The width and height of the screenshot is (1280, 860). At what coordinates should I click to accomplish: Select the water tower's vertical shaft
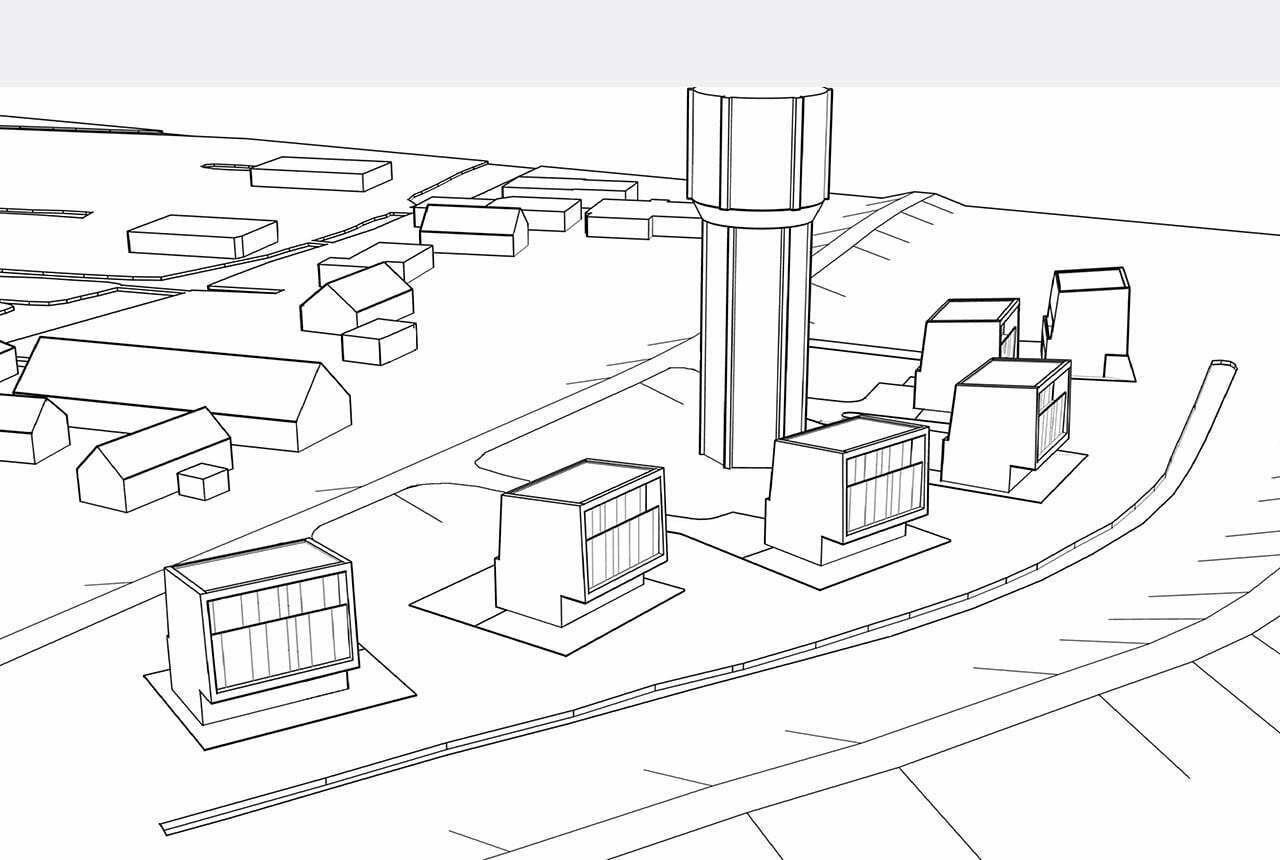[755, 330]
